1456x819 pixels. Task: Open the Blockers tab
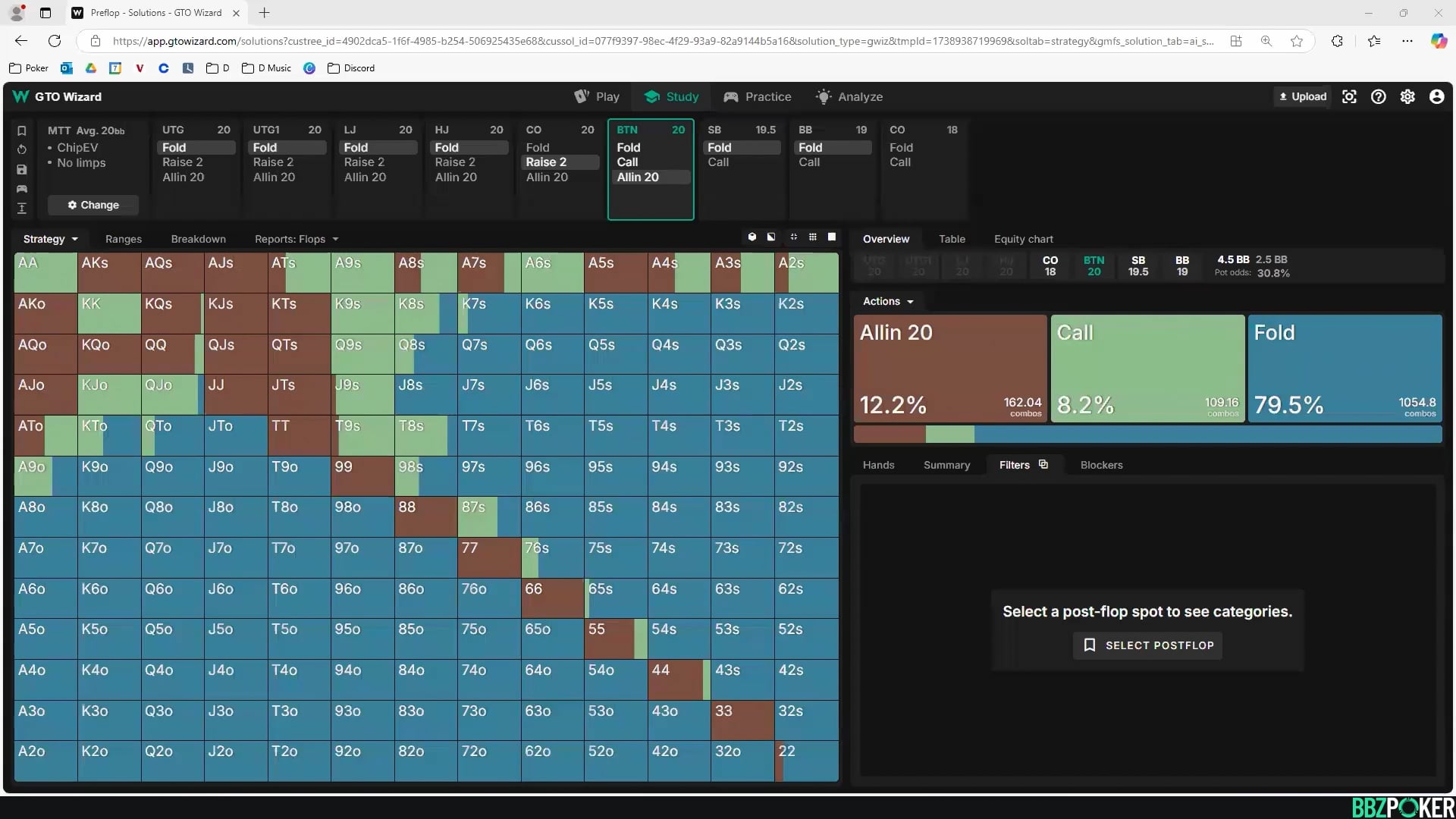point(1101,465)
